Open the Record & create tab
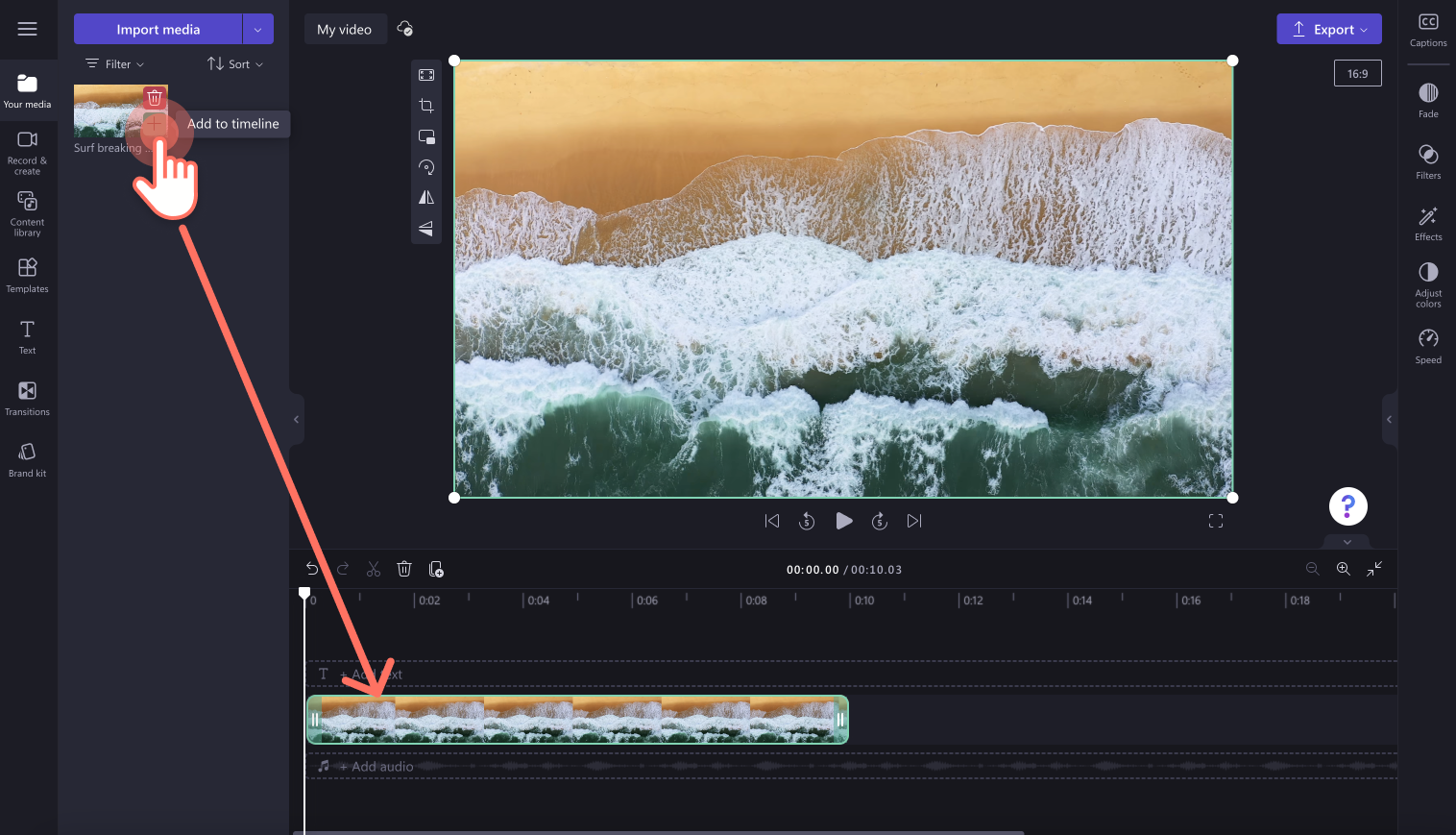The image size is (1456, 835). click(x=27, y=153)
